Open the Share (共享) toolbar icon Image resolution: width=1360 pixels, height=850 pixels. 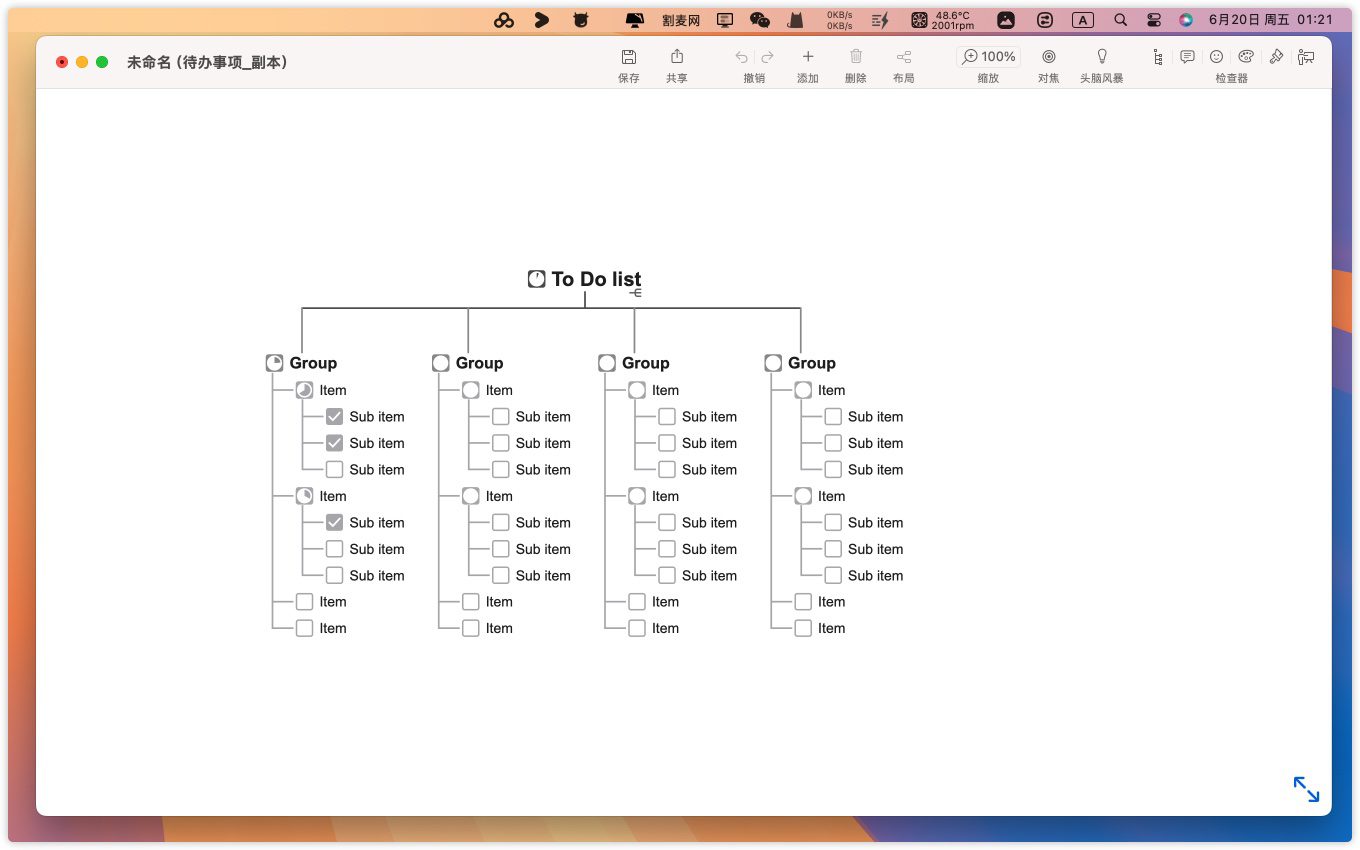(x=677, y=57)
